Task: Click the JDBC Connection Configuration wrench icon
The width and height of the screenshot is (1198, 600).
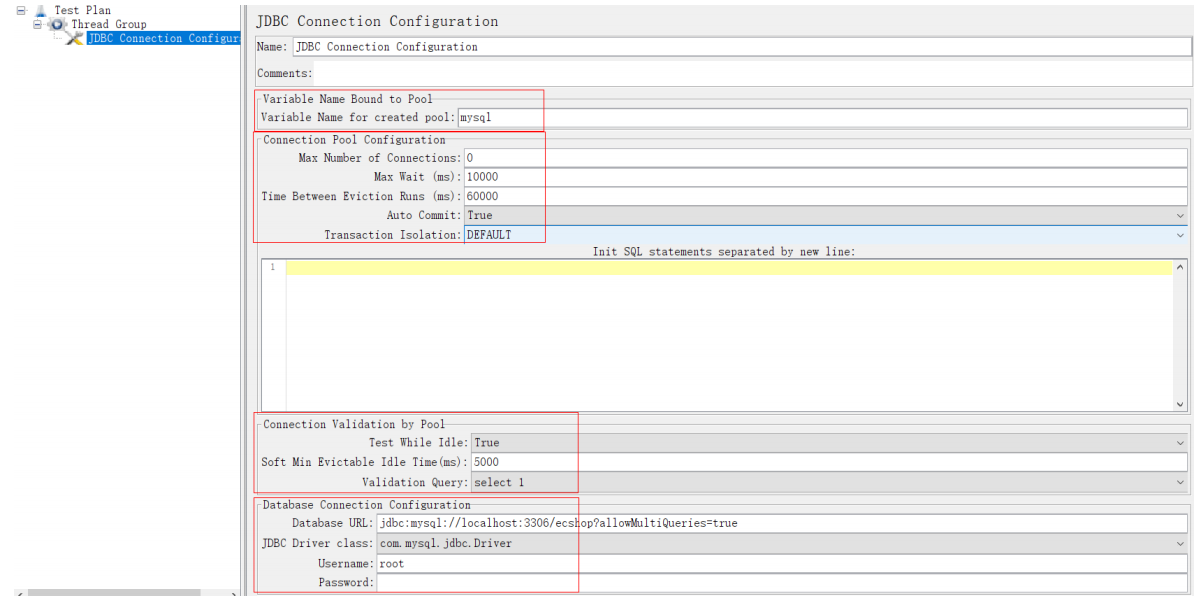Action: (75, 38)
